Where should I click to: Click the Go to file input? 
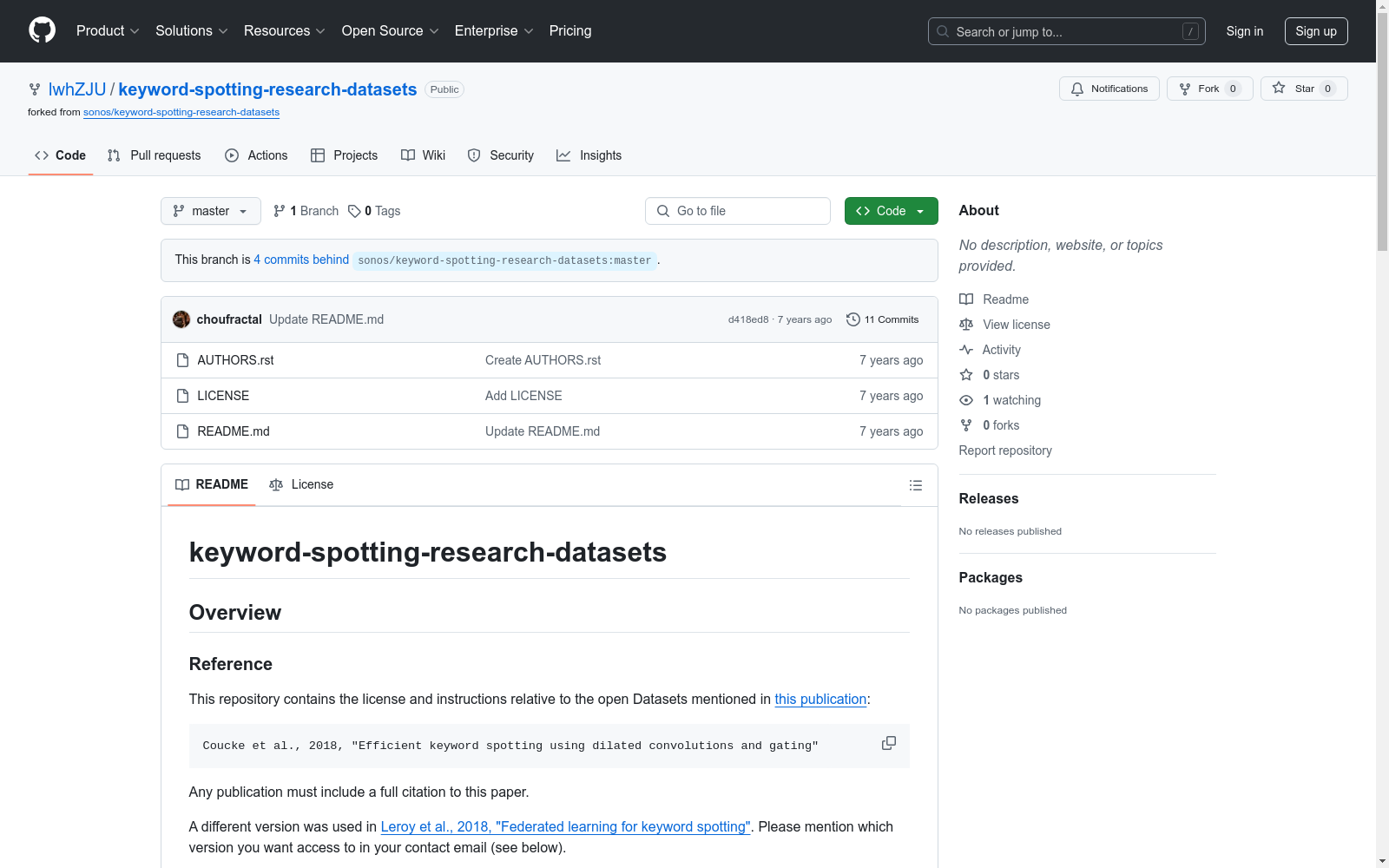point(738,211)
